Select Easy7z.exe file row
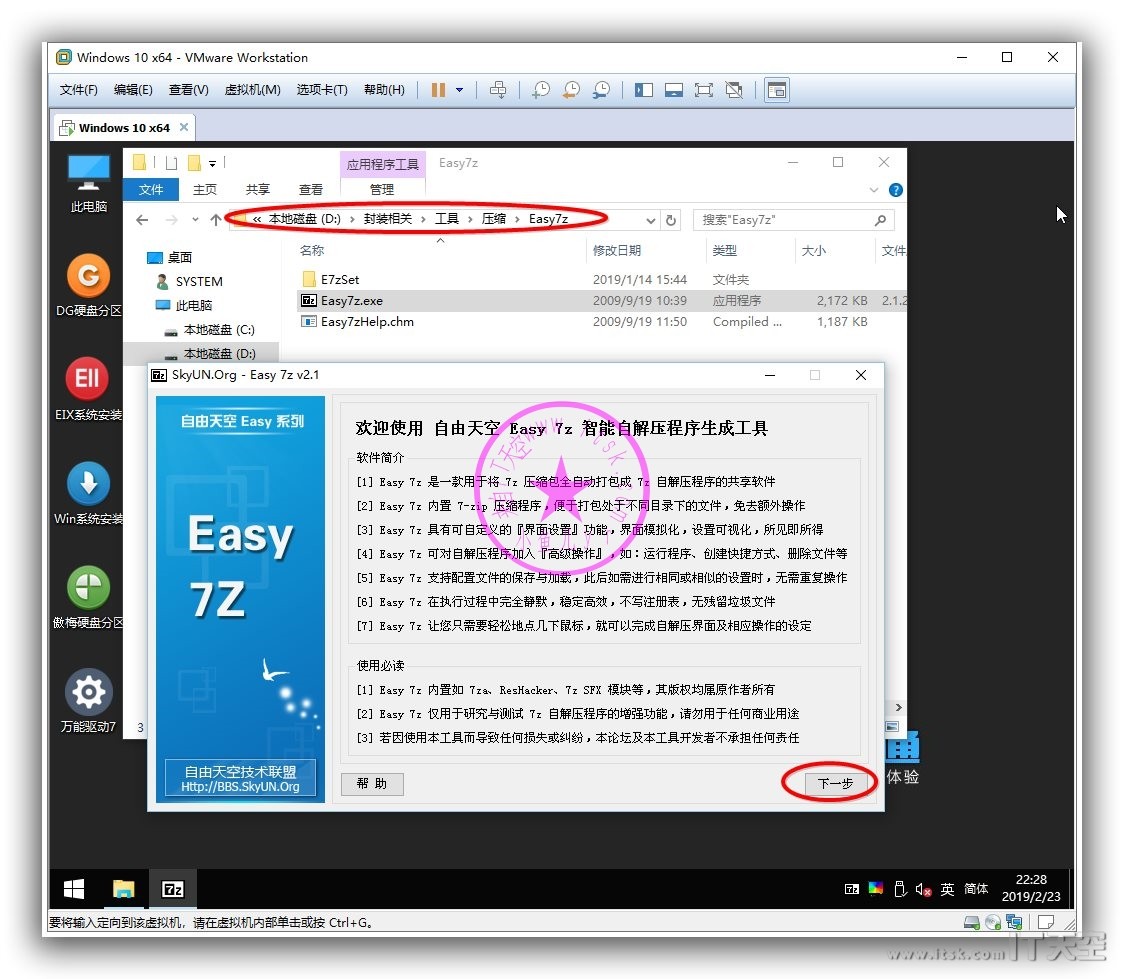1124x979 pixels. (x=602, y=300)
